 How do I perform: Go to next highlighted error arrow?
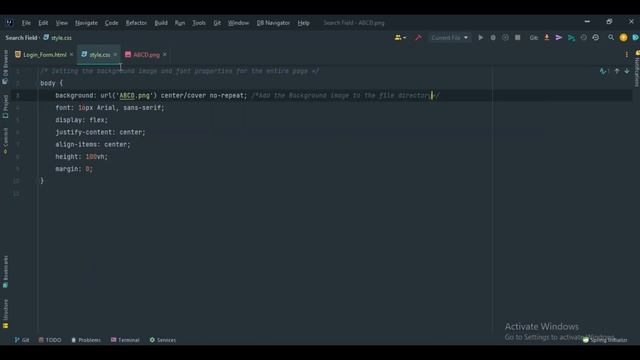coord(627,71)
